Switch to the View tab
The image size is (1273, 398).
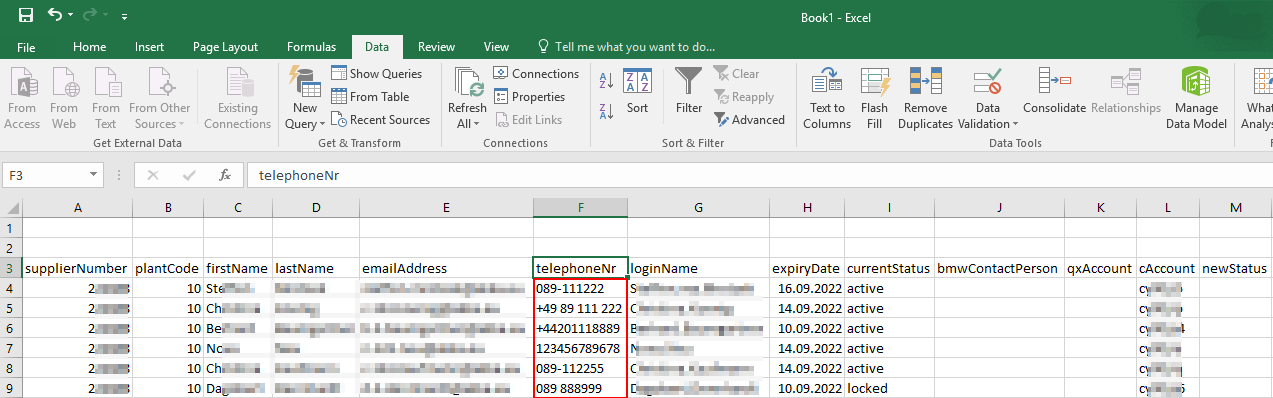496,47
